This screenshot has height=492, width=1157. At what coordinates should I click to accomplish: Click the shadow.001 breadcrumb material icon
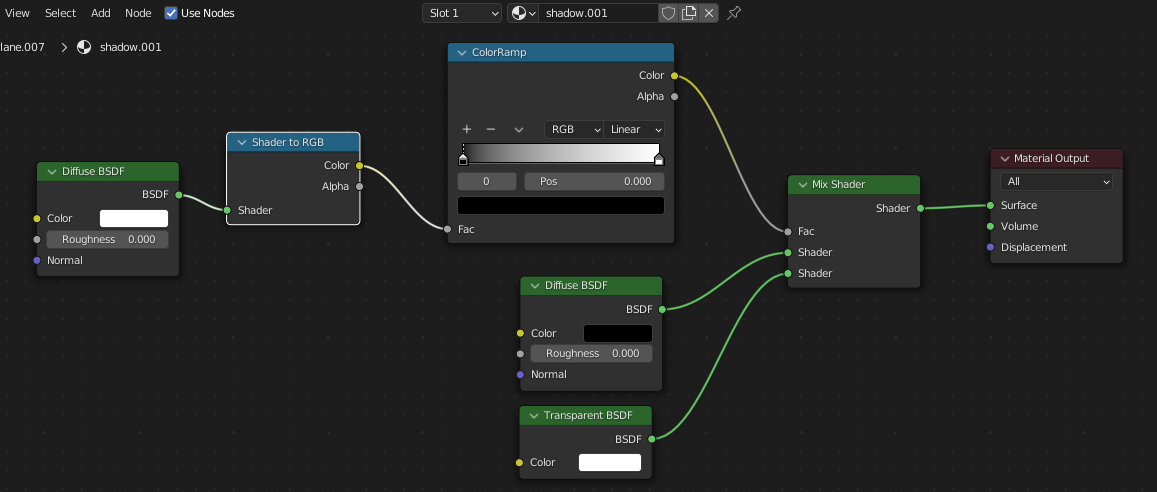pos(84,47)
